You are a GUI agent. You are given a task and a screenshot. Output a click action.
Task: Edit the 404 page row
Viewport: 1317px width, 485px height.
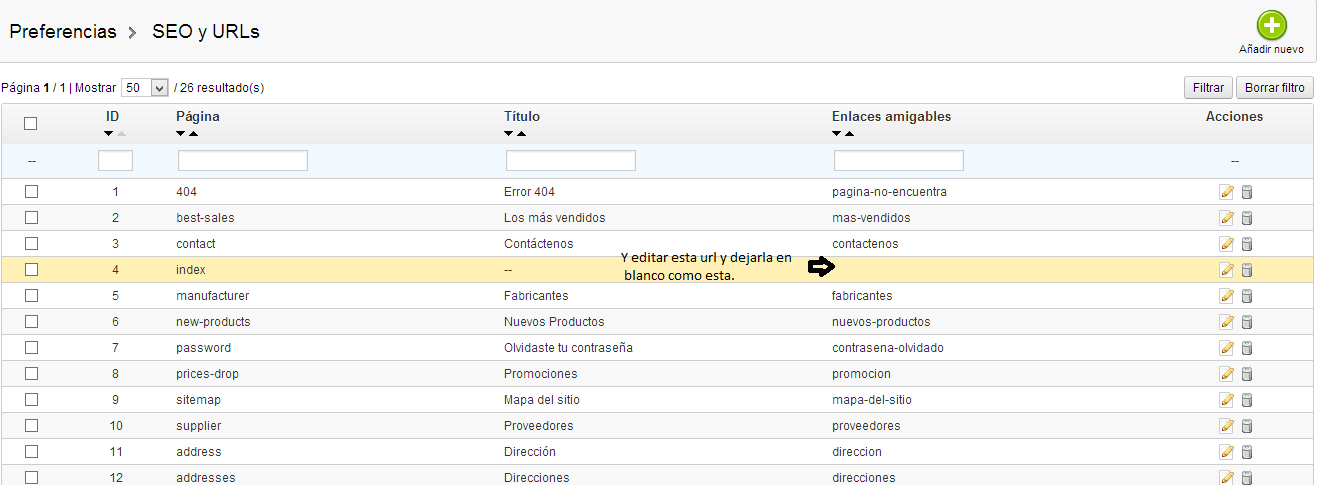point(1227,192)
